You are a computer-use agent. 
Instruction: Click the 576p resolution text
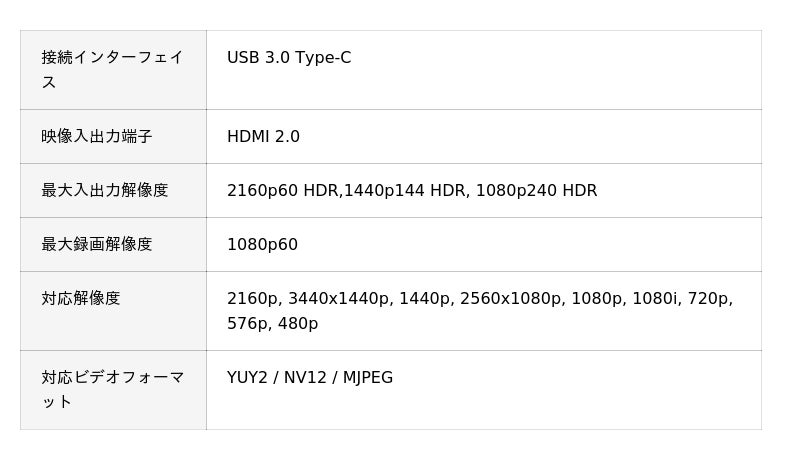pyautogui.click(x=246, y=324)
